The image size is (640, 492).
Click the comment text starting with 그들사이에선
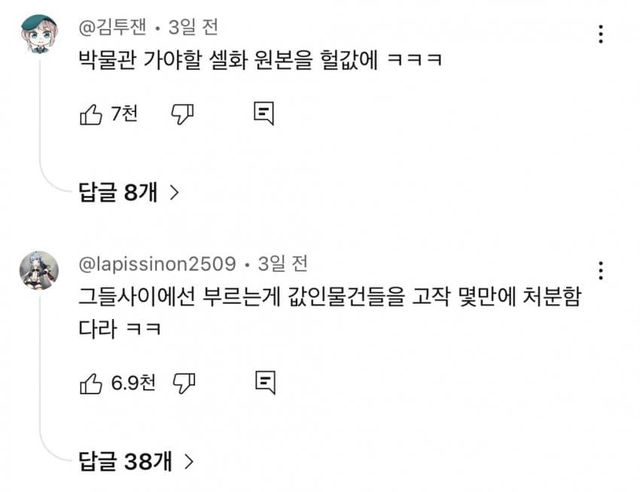(x=328, y=298)
